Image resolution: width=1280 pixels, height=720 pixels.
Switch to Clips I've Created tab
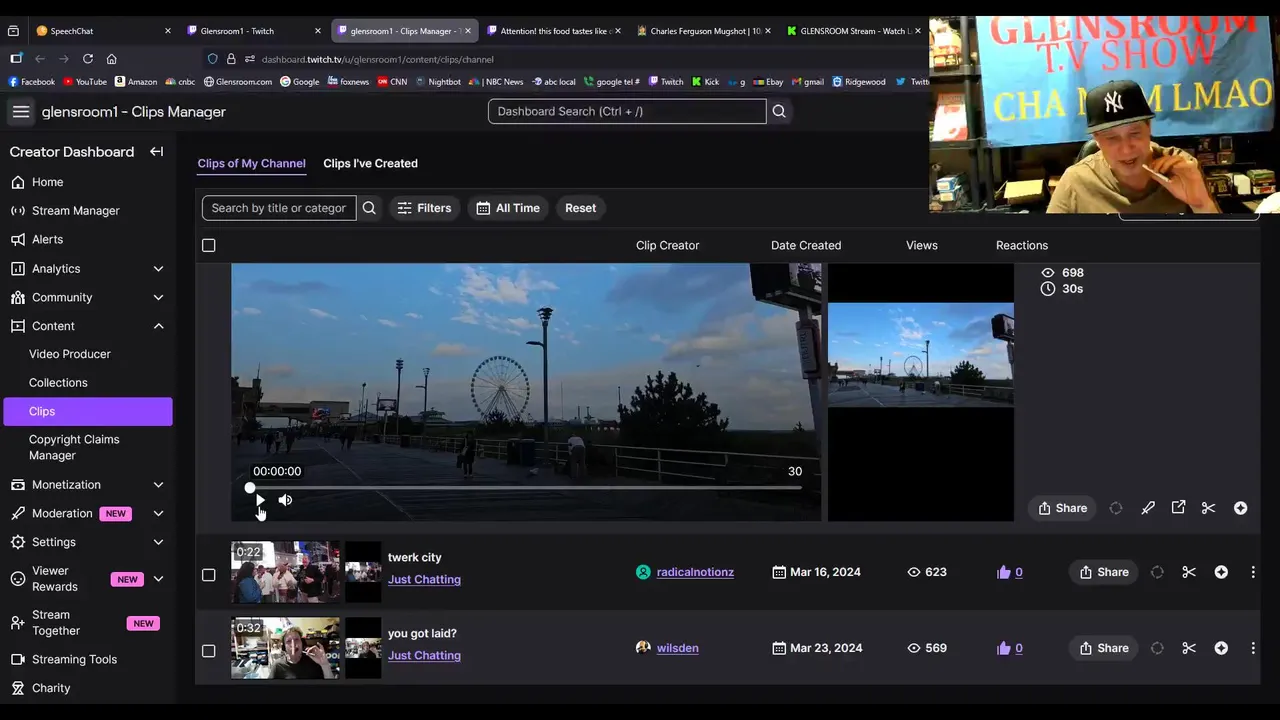pos(370,163)
